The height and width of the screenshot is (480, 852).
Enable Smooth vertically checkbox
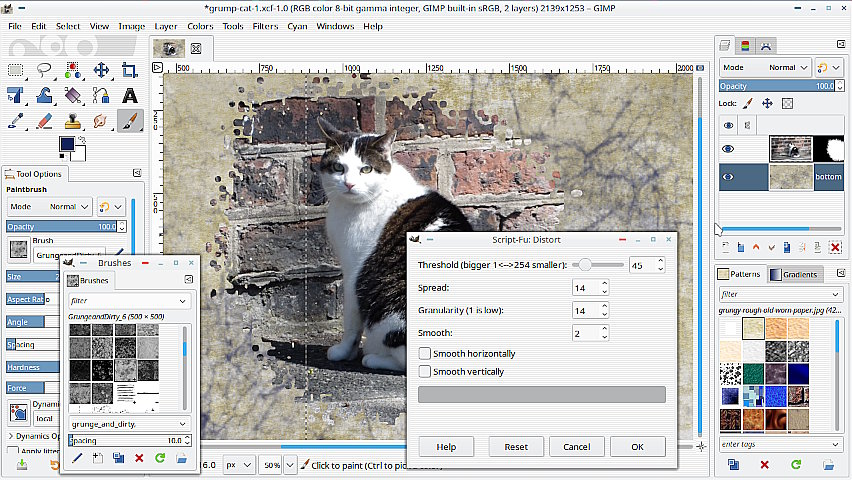click(424, 372)
